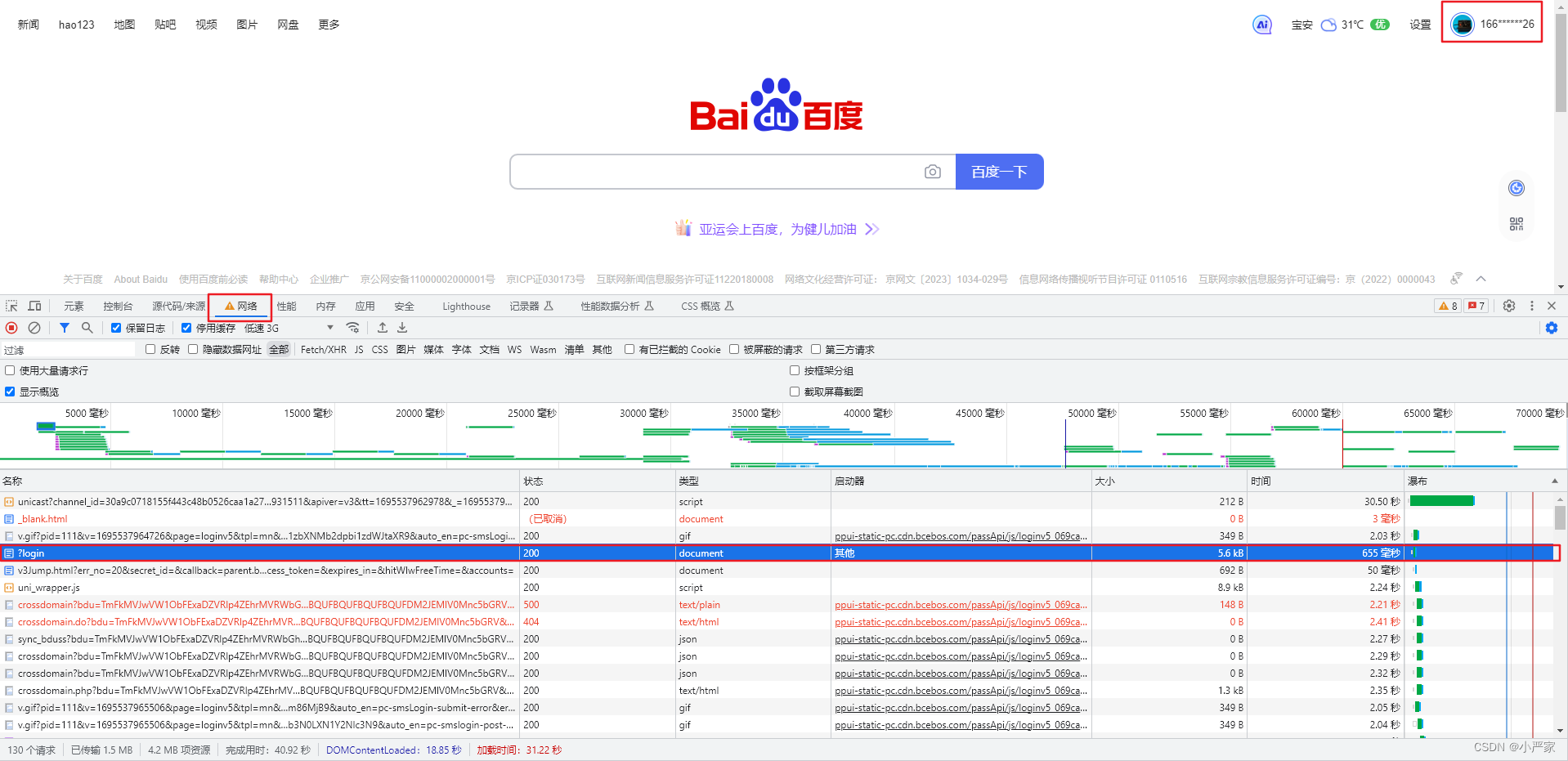Viewport: 1568px width, 761px height.
Task: Open DevTools more options menu
Action: [1532, 306]
